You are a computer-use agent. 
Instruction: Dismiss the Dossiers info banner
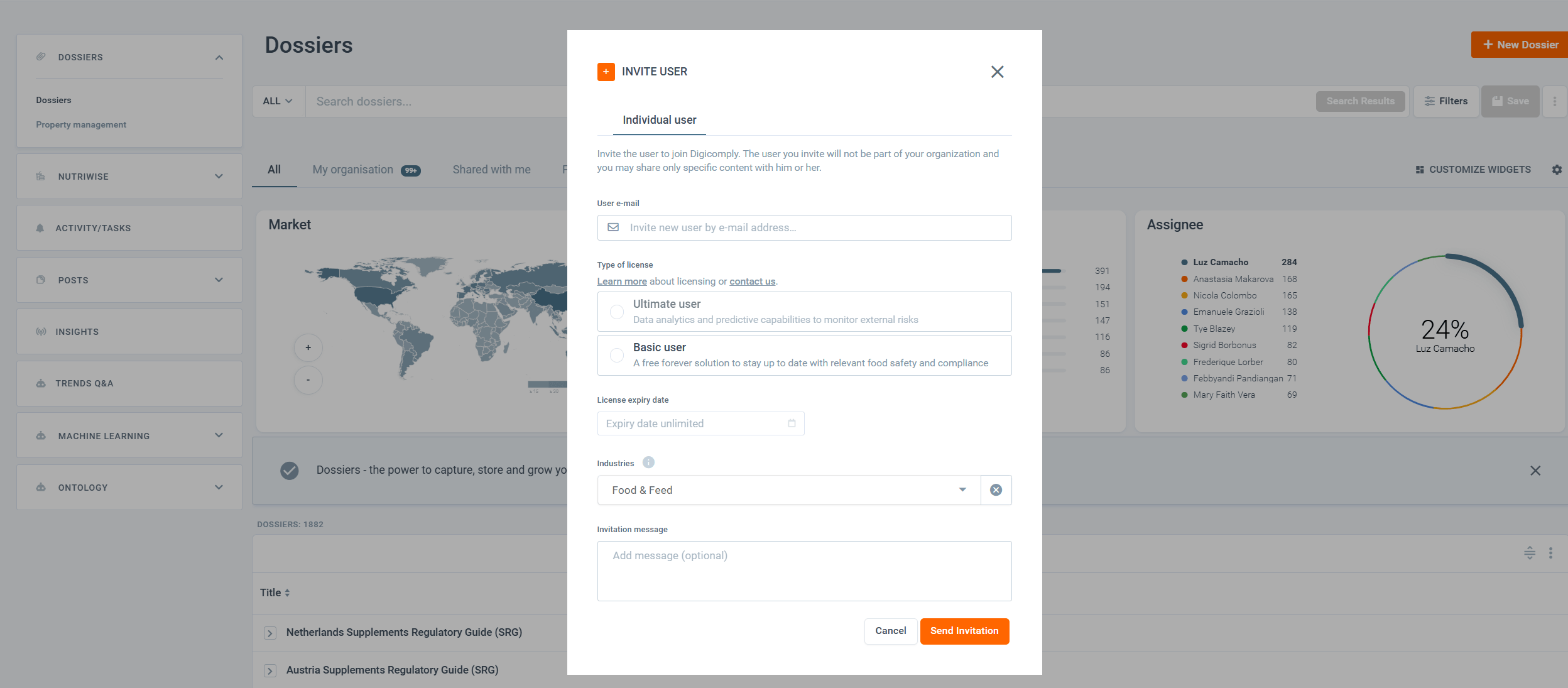click(x=1535, y=471)
